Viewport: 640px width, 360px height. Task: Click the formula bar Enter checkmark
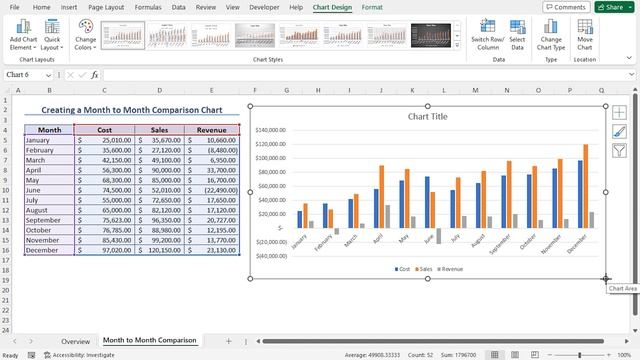click(82, 75)
